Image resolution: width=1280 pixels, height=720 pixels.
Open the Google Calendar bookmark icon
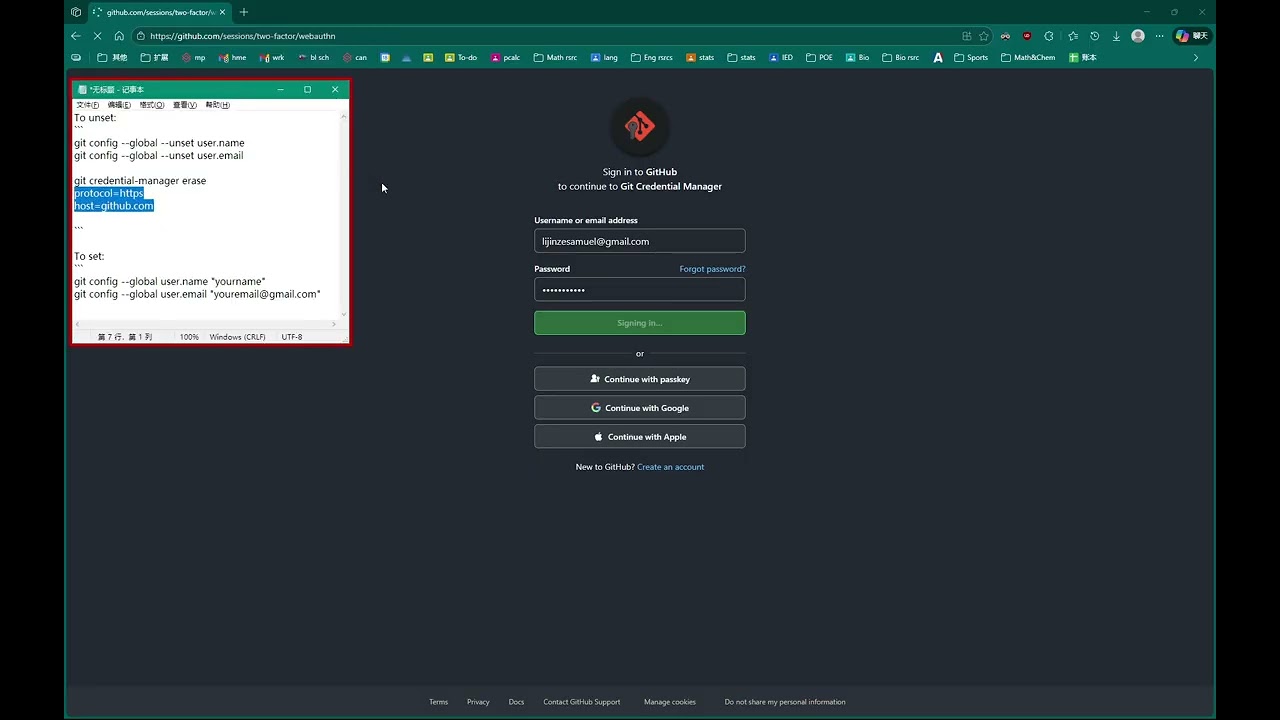pos(385,58)
